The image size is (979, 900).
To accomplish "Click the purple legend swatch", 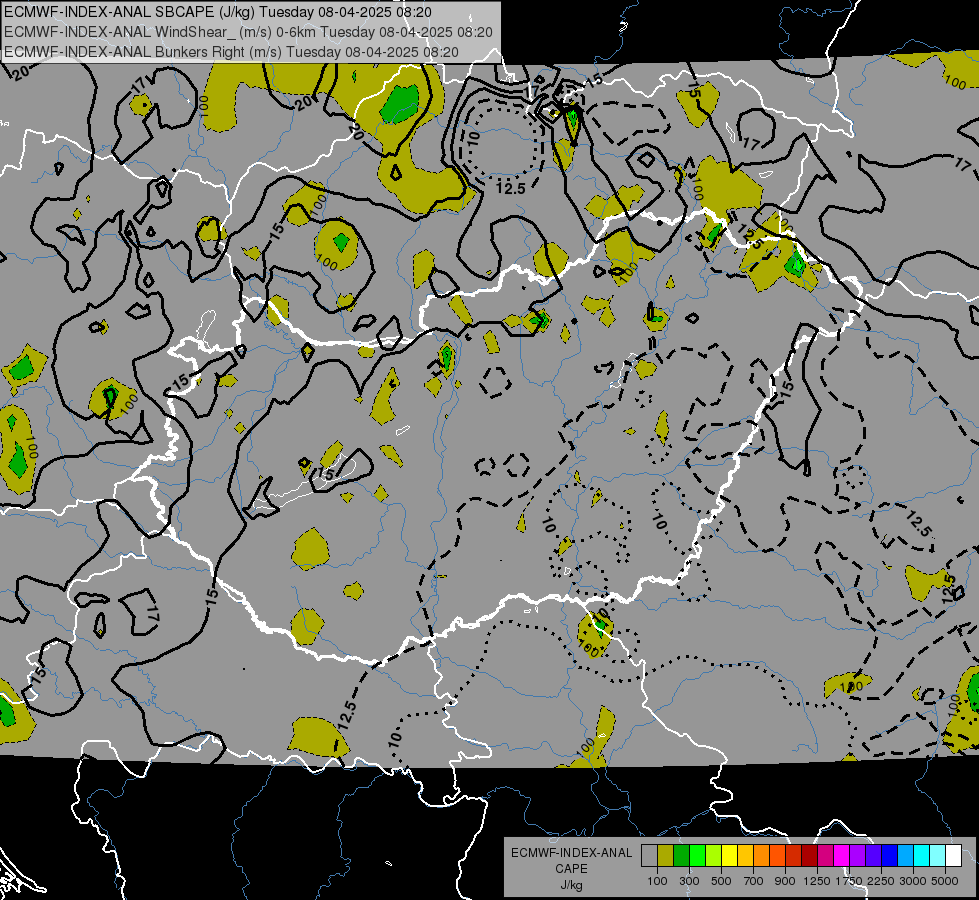I will [x=857, y=855].
